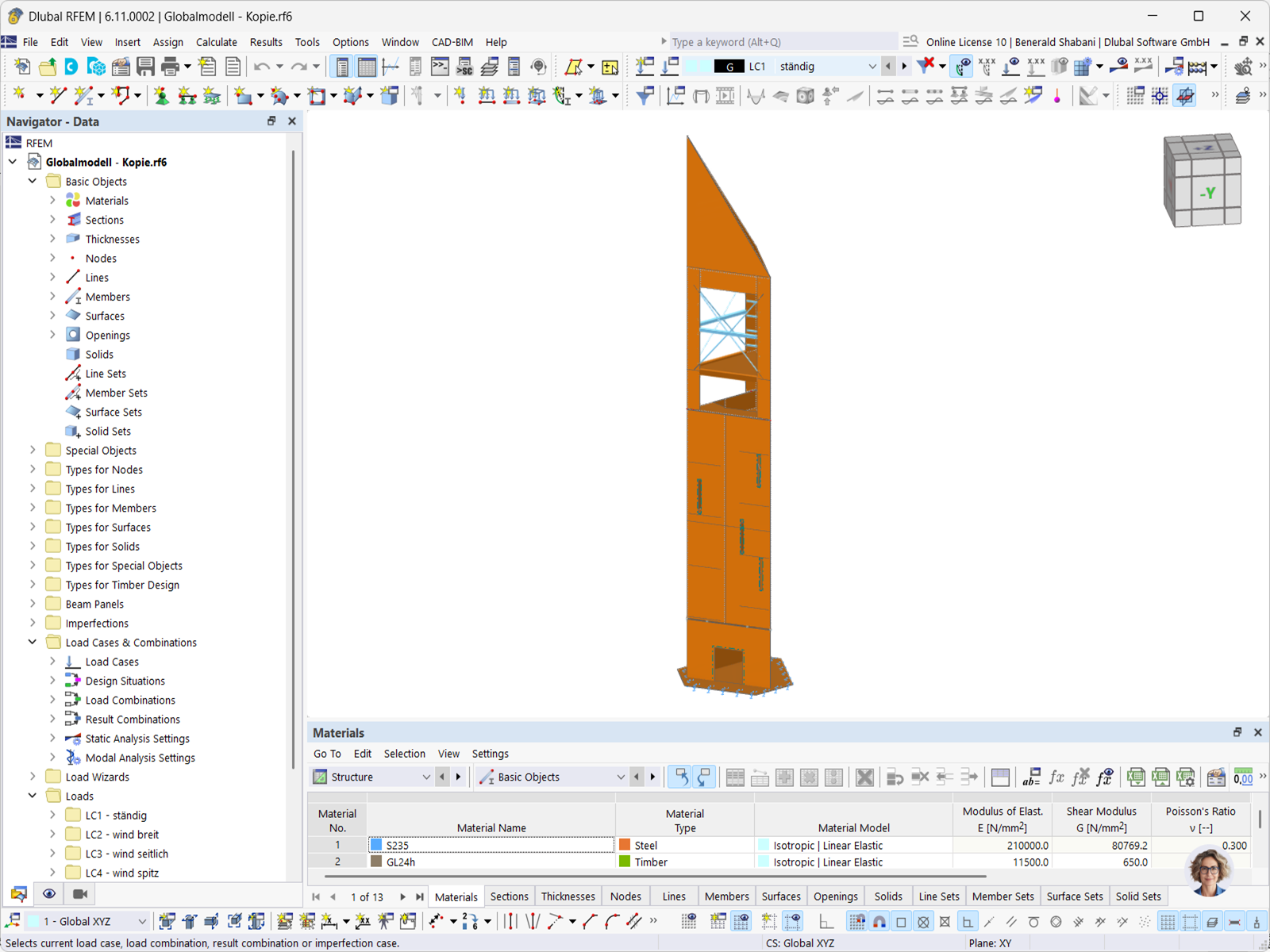Open the online support headset icon

tap(539, 67)
